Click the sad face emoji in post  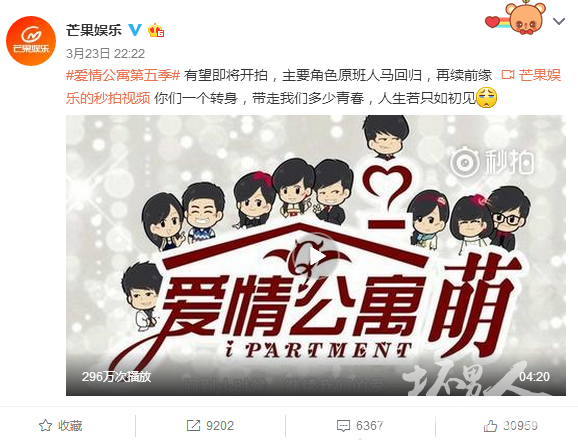tap(487, 98)
